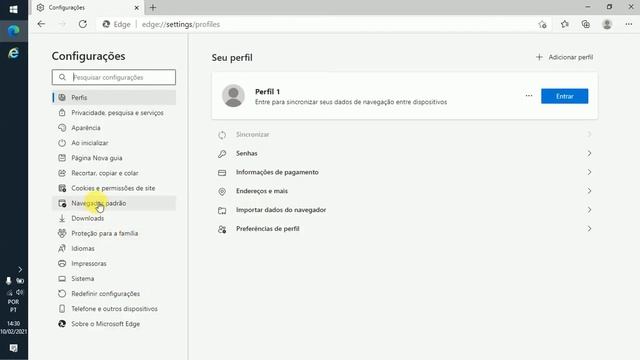Open Cookies e permissões de site
Image resolution: width=640 pixels, height=360 pixels.
click(x=114, y=188)
